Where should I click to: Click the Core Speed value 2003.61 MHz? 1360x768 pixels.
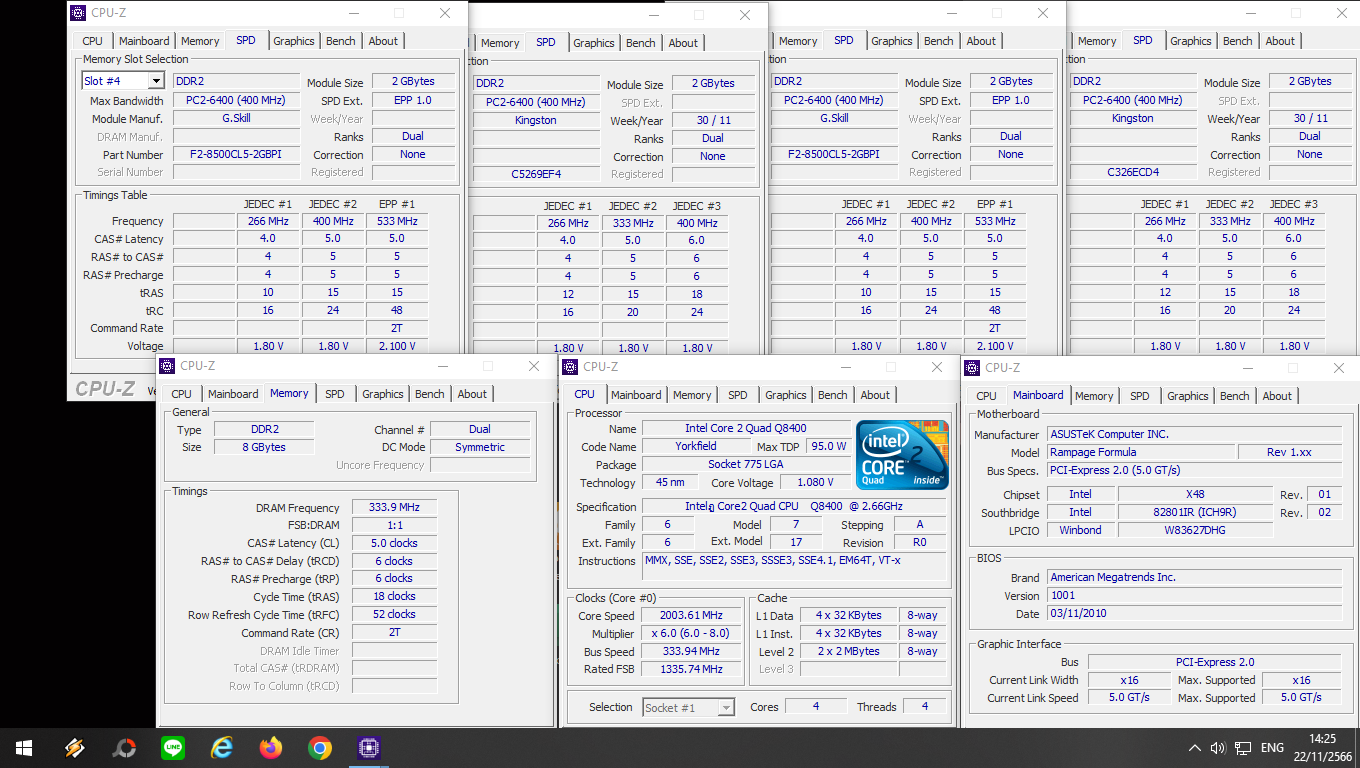pyautogui.click(x=691, y=615)
